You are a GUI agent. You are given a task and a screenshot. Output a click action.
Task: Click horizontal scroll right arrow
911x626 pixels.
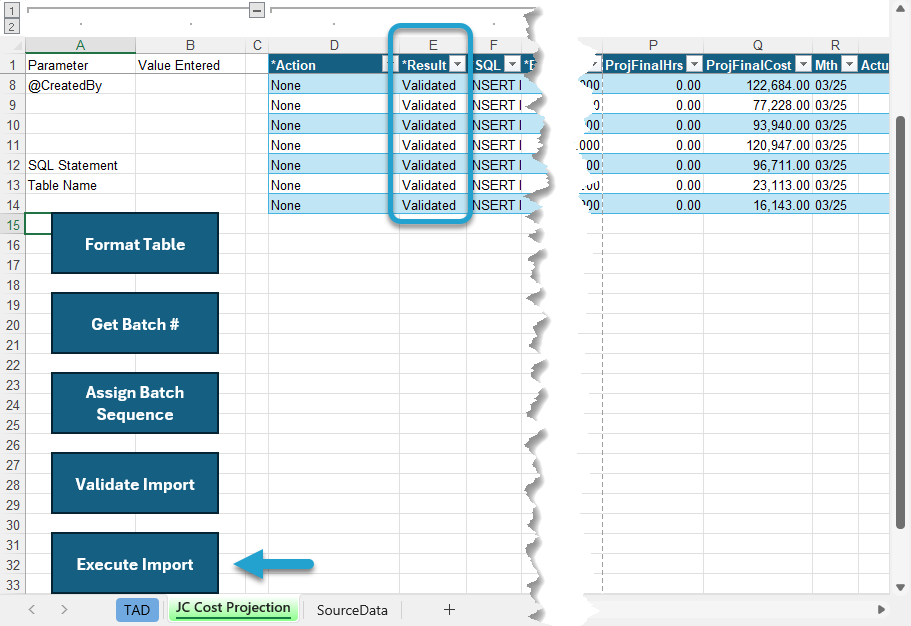pyautogui.click(x=881, y=609)
